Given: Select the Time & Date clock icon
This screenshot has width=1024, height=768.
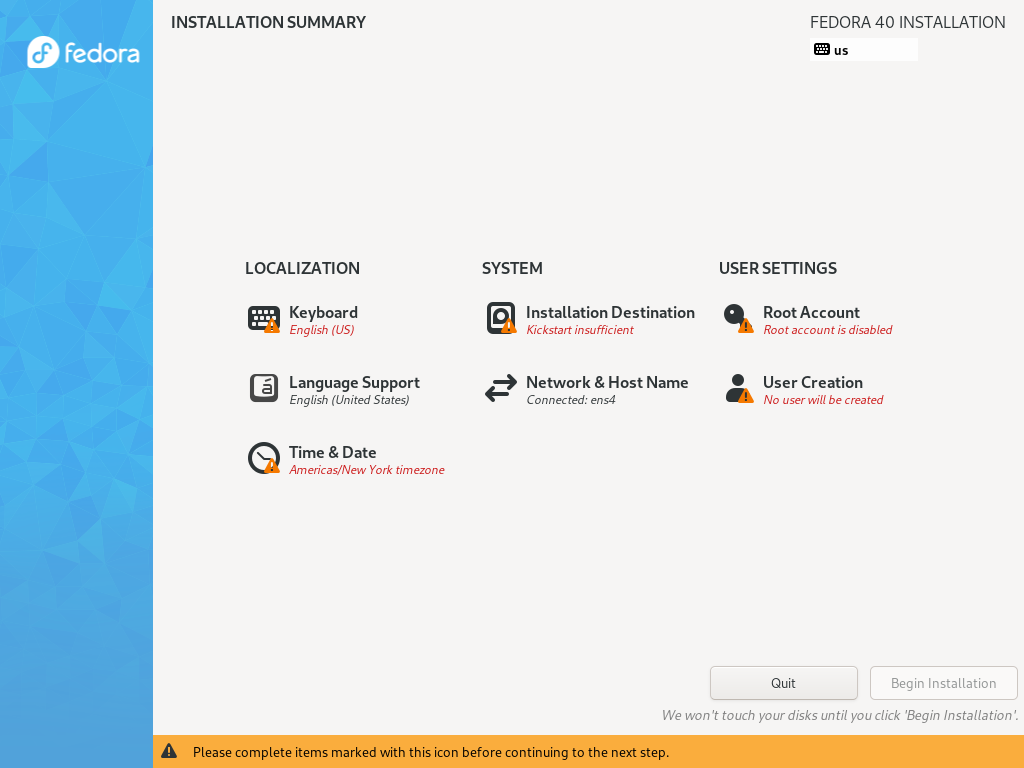Looking at the screenshot, I should pyautogui.click(x=264, y=458).
